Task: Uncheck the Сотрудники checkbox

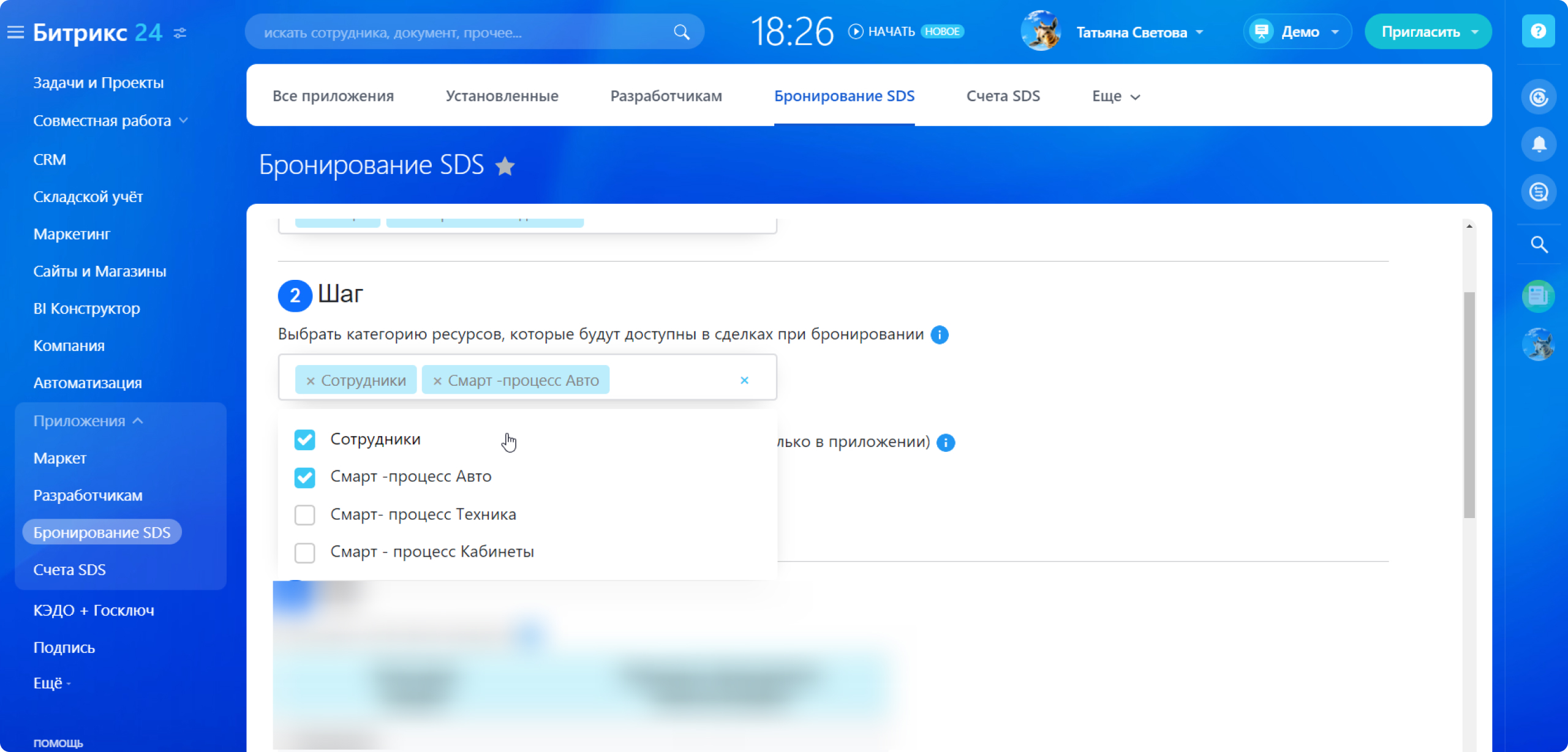Action: click(x=304, y=440)
